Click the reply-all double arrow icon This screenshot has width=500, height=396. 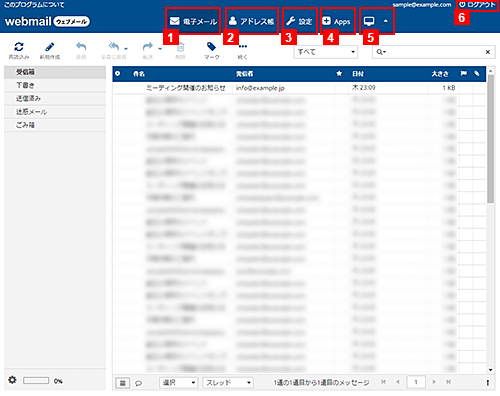click(x=114, y=47)
